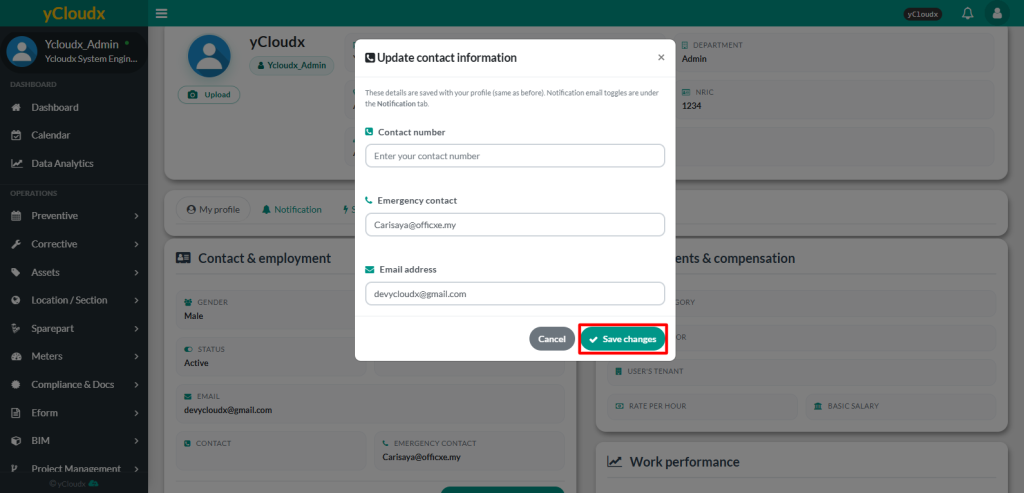1024x493 pixels.
Task: Click the USER'S TENANT field
Action: tap(801, 372)
